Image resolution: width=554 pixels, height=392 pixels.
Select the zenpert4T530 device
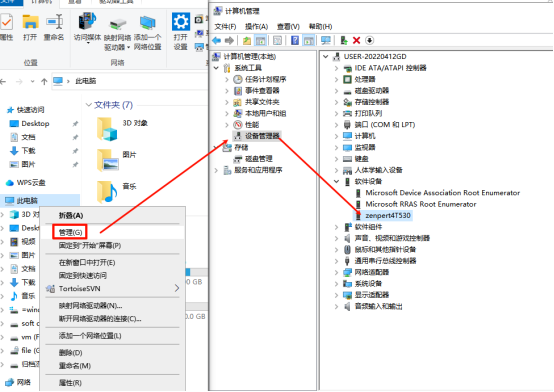388,215
